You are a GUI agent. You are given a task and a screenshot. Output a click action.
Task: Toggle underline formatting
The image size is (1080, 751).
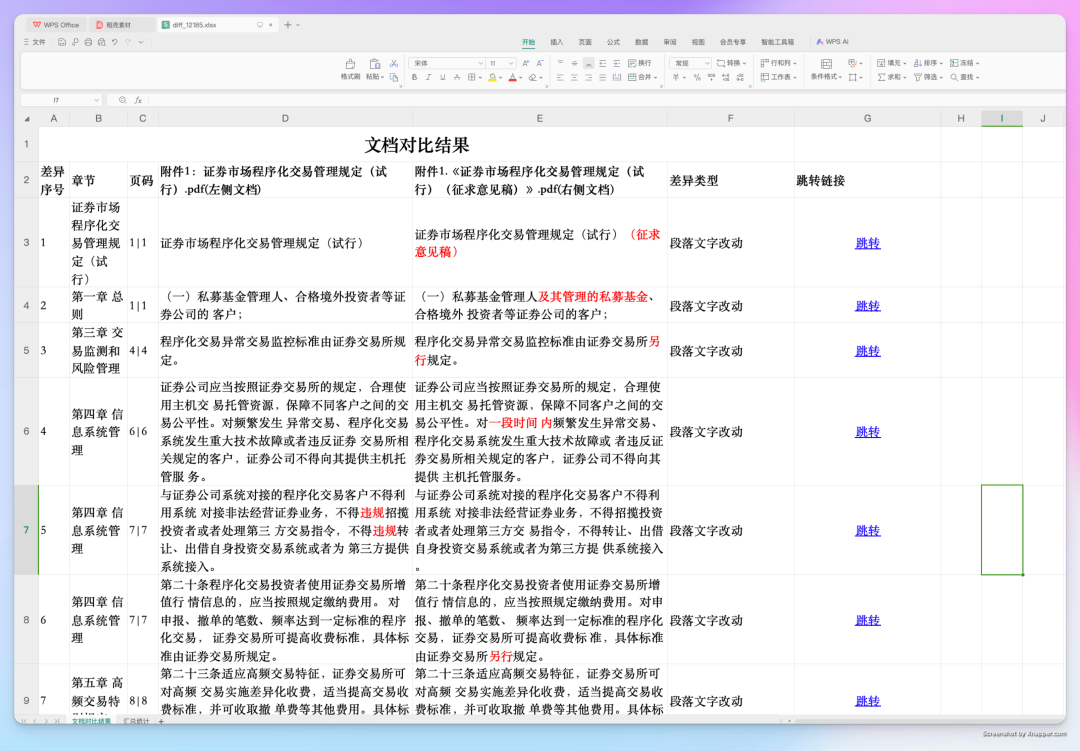click(x=442, y=77)
